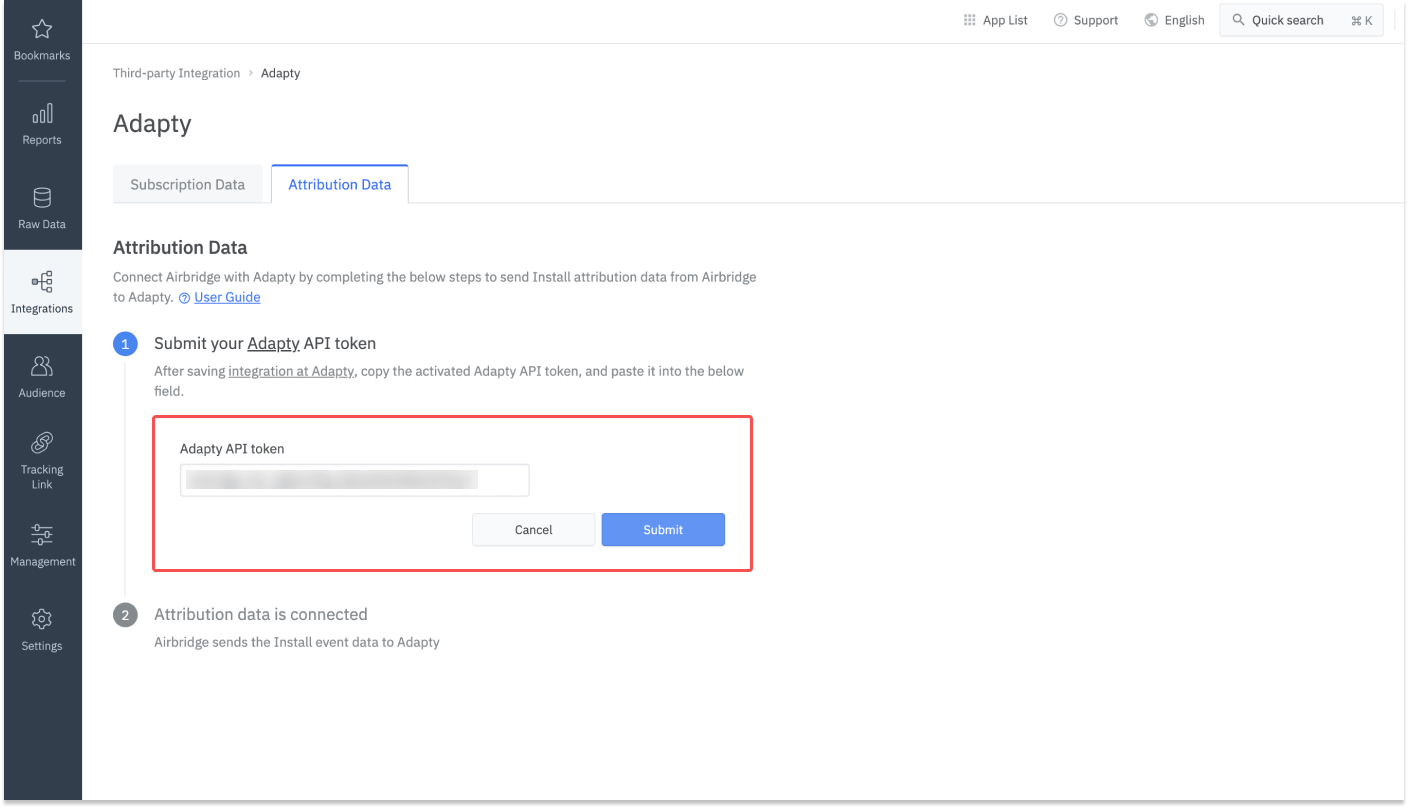Open the Reports bar chart icon
The width and height of the screenshot is (1408, 808).
point(42,113)
